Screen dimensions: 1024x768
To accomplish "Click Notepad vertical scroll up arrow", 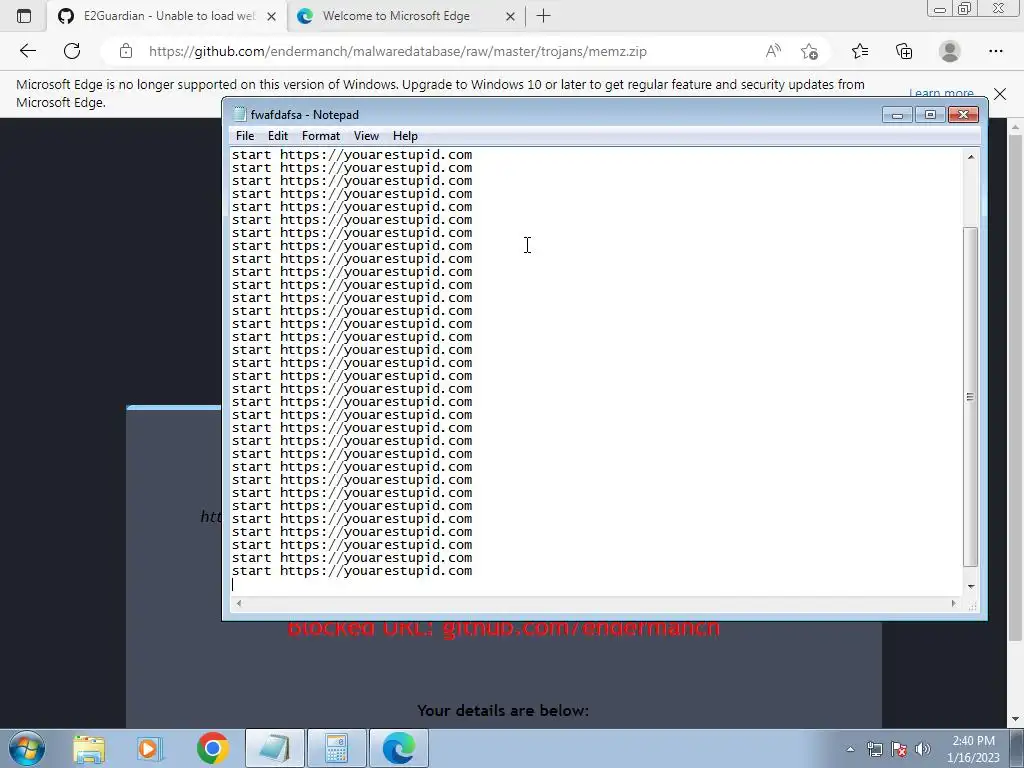I will click(971, 156).
